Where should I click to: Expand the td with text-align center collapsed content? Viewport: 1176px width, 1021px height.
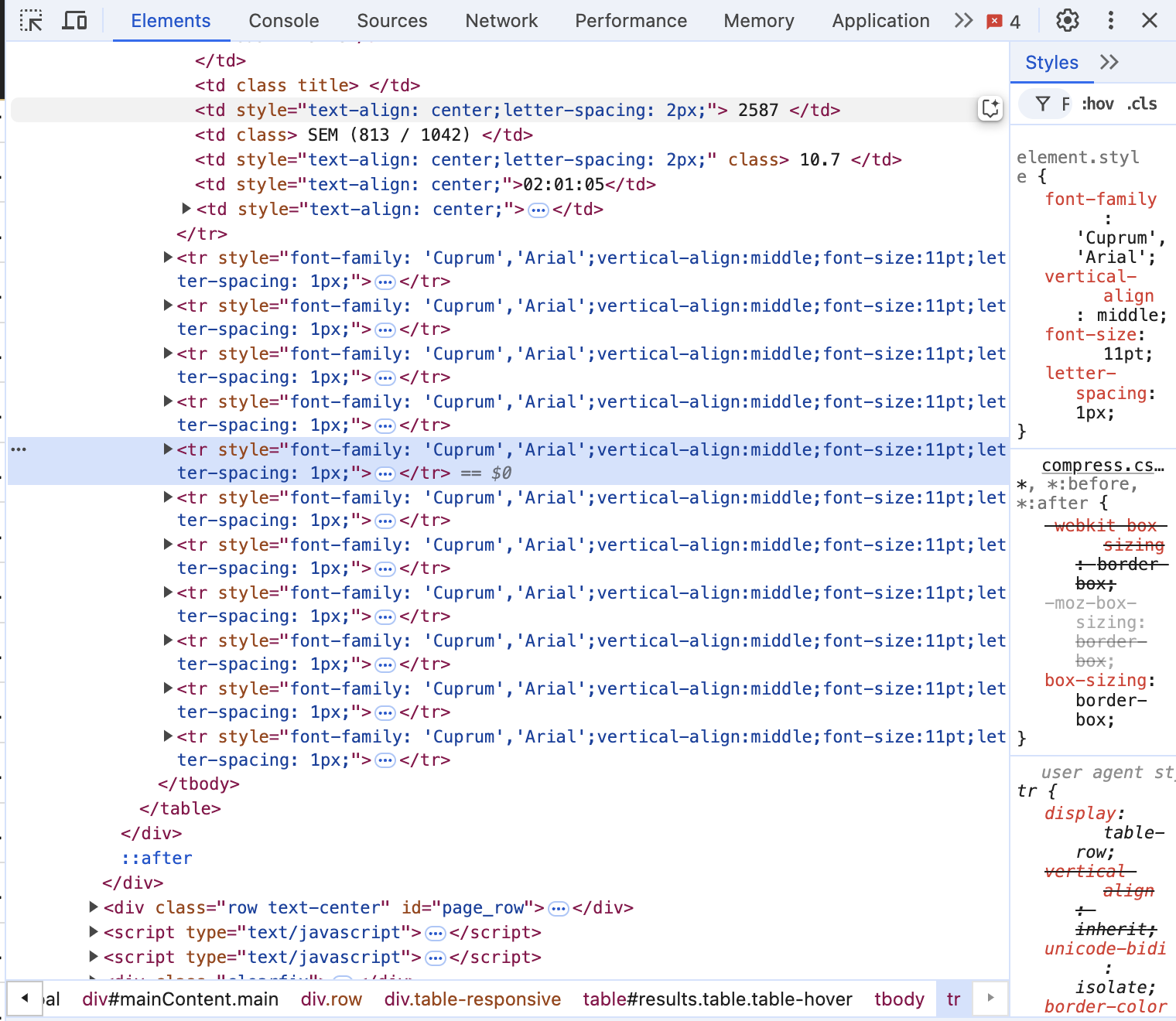pyautogui.click(x=186, y=209)
